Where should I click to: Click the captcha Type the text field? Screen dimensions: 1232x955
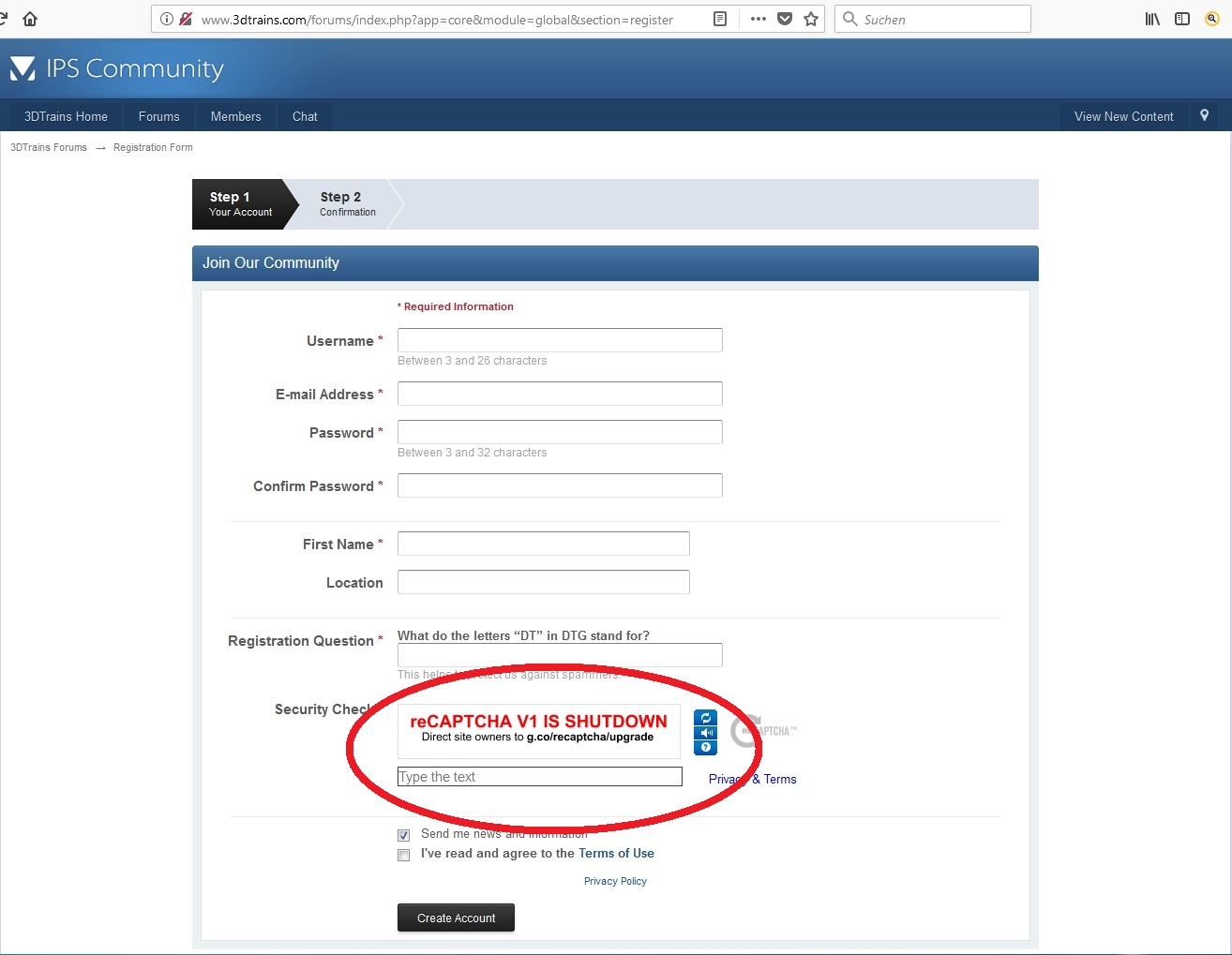[540, 776]
